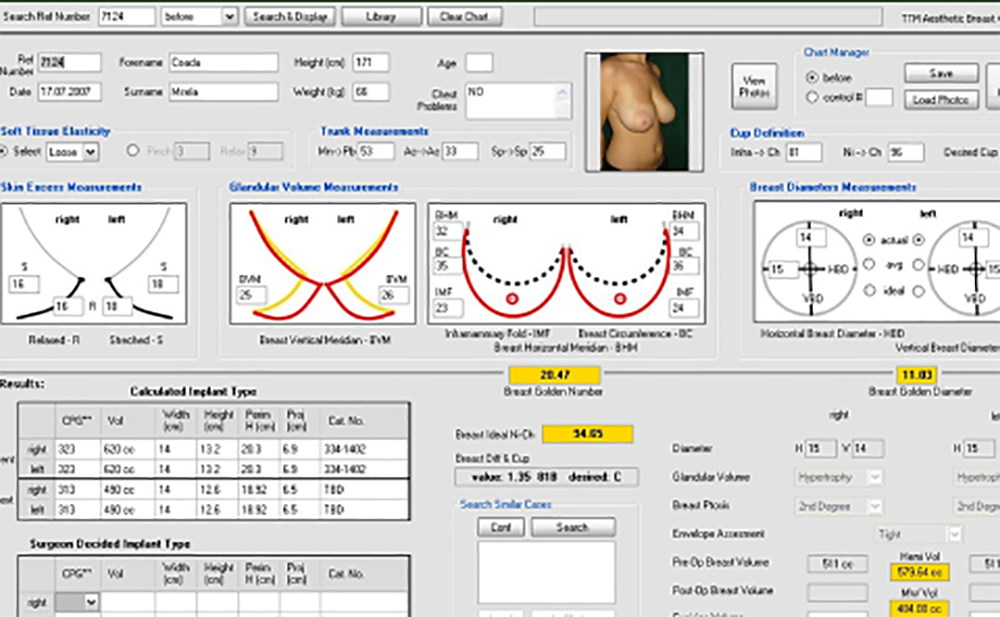Select the 'before' radio in Chart Manager

coord(812,77)
